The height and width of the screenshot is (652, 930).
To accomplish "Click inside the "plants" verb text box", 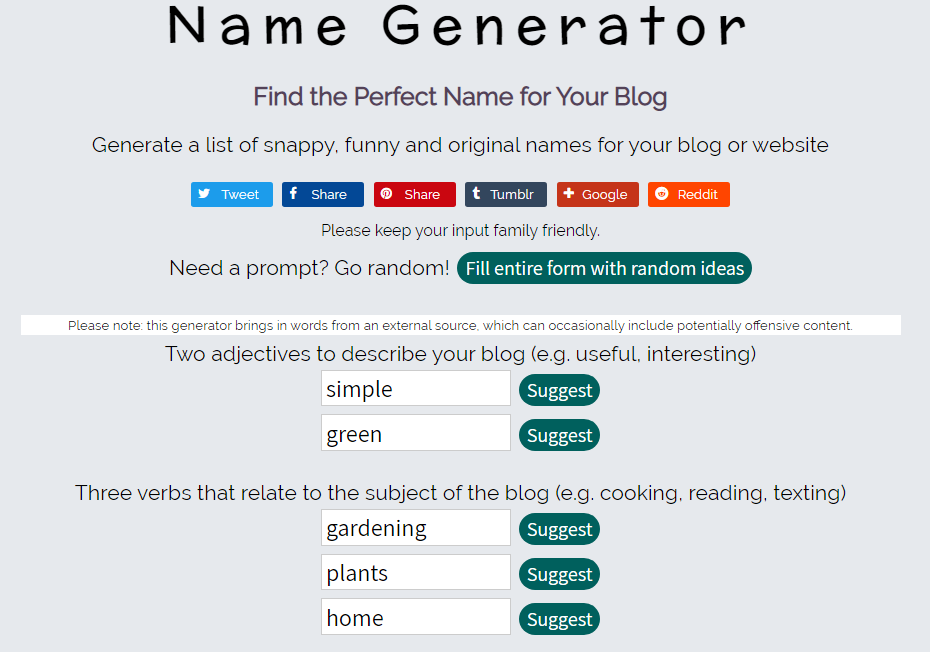I will click(x=415, y=573).
